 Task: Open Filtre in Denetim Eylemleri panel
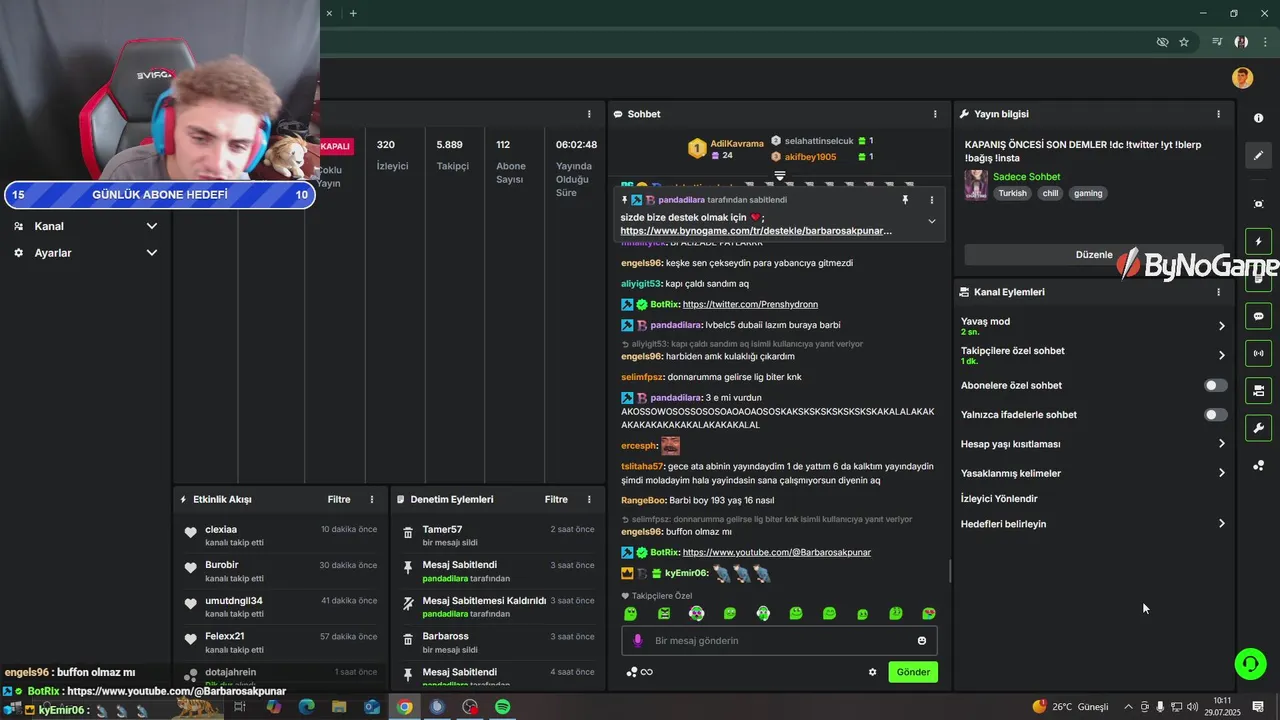[x=556, y=499]
